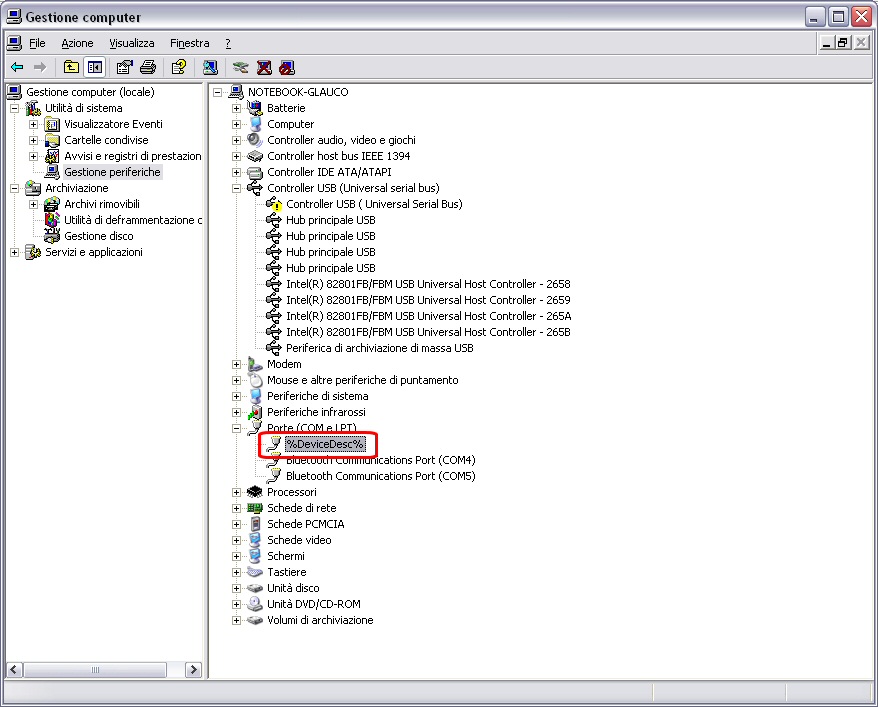Select Mouse e altre periferiche di puntamento
This screenshot has height=707, width=878.
(x=362, y=380)
